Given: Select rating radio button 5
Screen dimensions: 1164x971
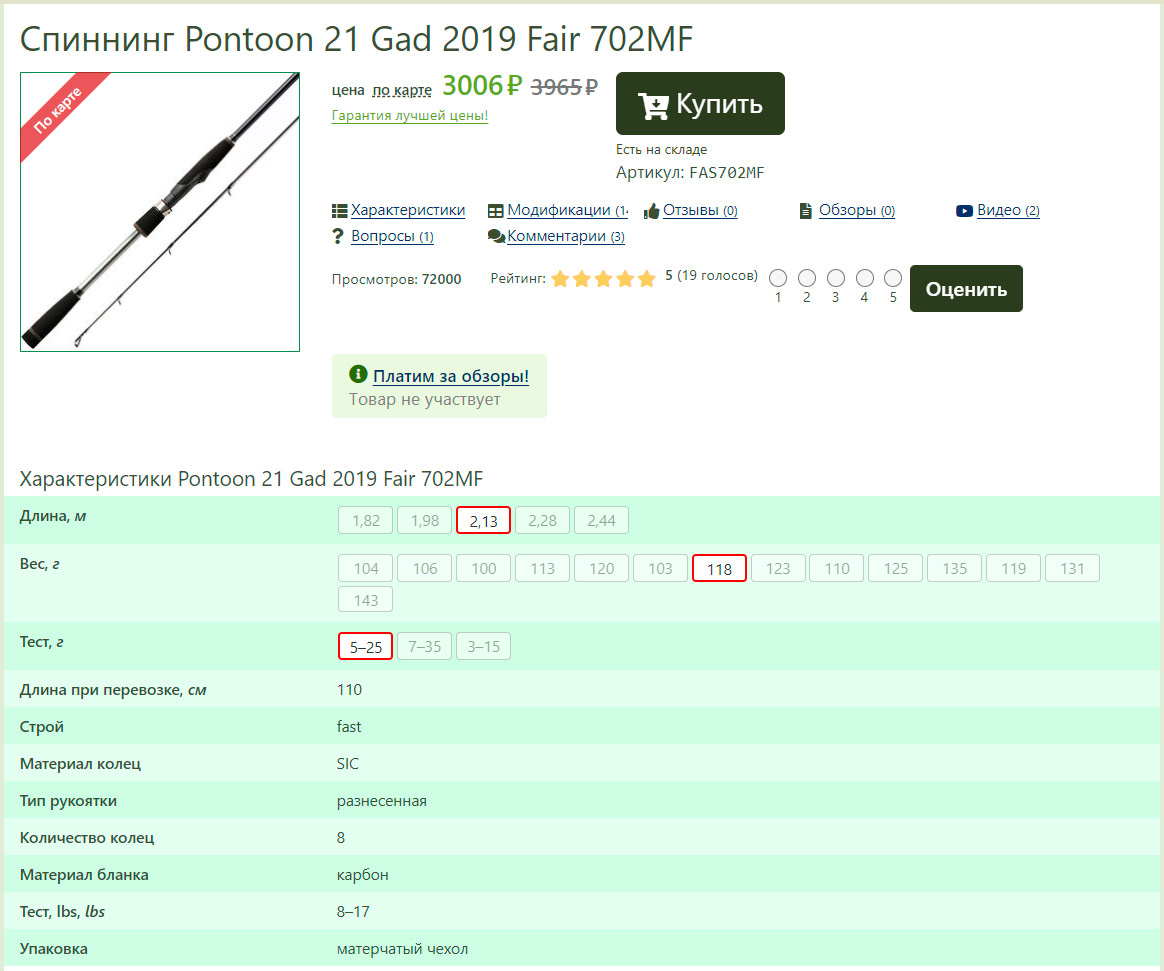Looking at the screenshot, I should pyautogui.click(x=893, y=278).
